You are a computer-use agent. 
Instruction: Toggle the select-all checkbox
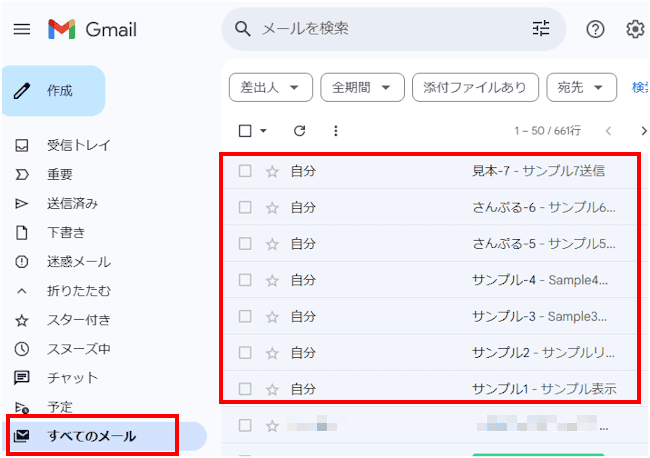coord(245,131)
